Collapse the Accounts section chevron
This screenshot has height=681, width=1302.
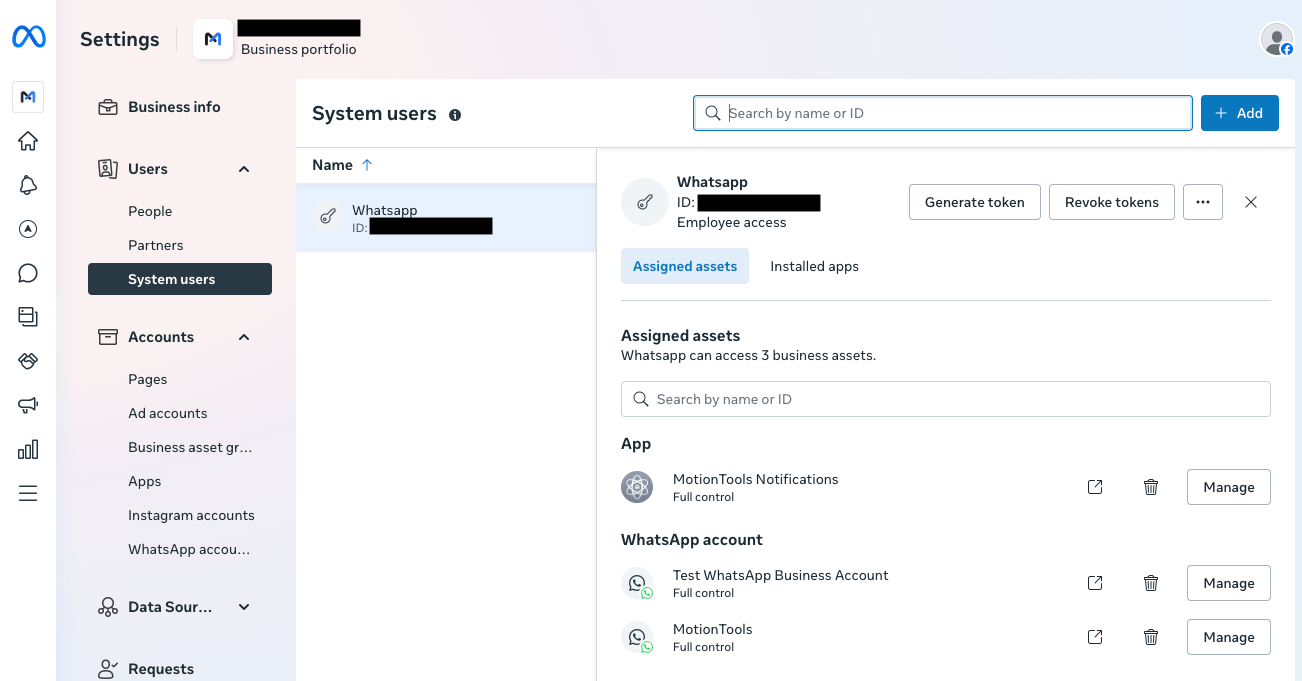click(244, 337)
